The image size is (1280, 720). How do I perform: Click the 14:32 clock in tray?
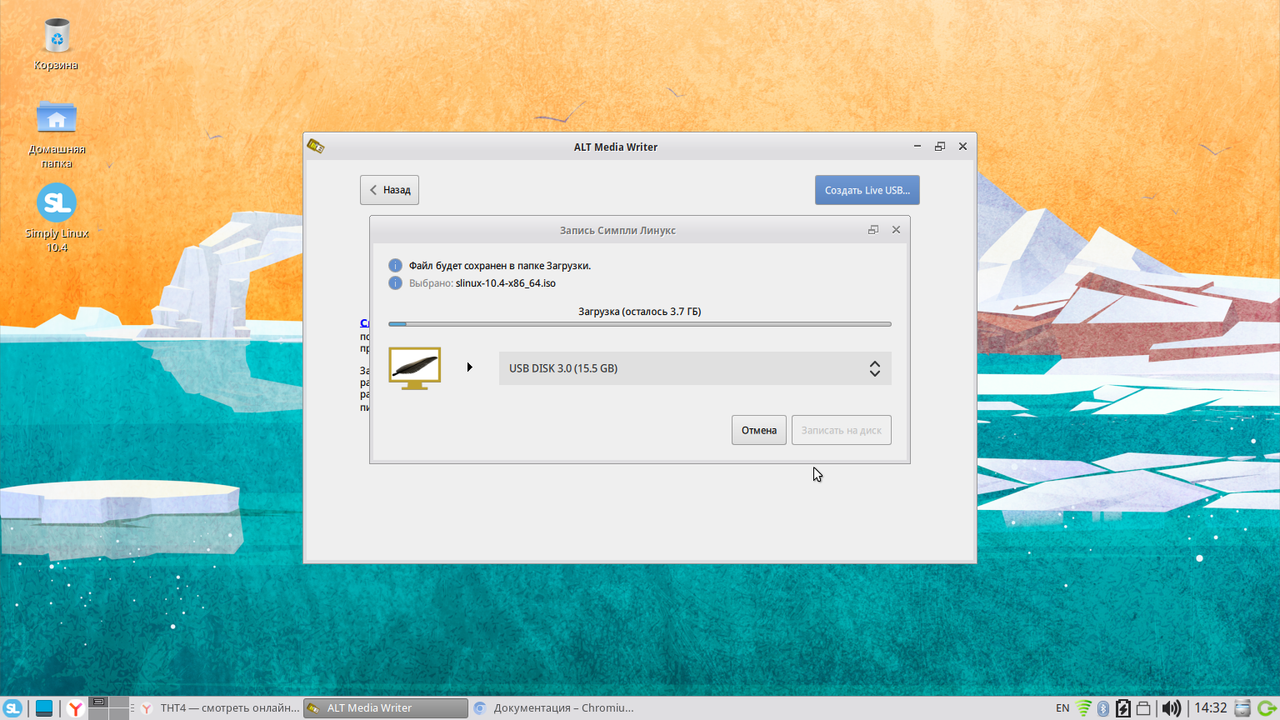1210,708
